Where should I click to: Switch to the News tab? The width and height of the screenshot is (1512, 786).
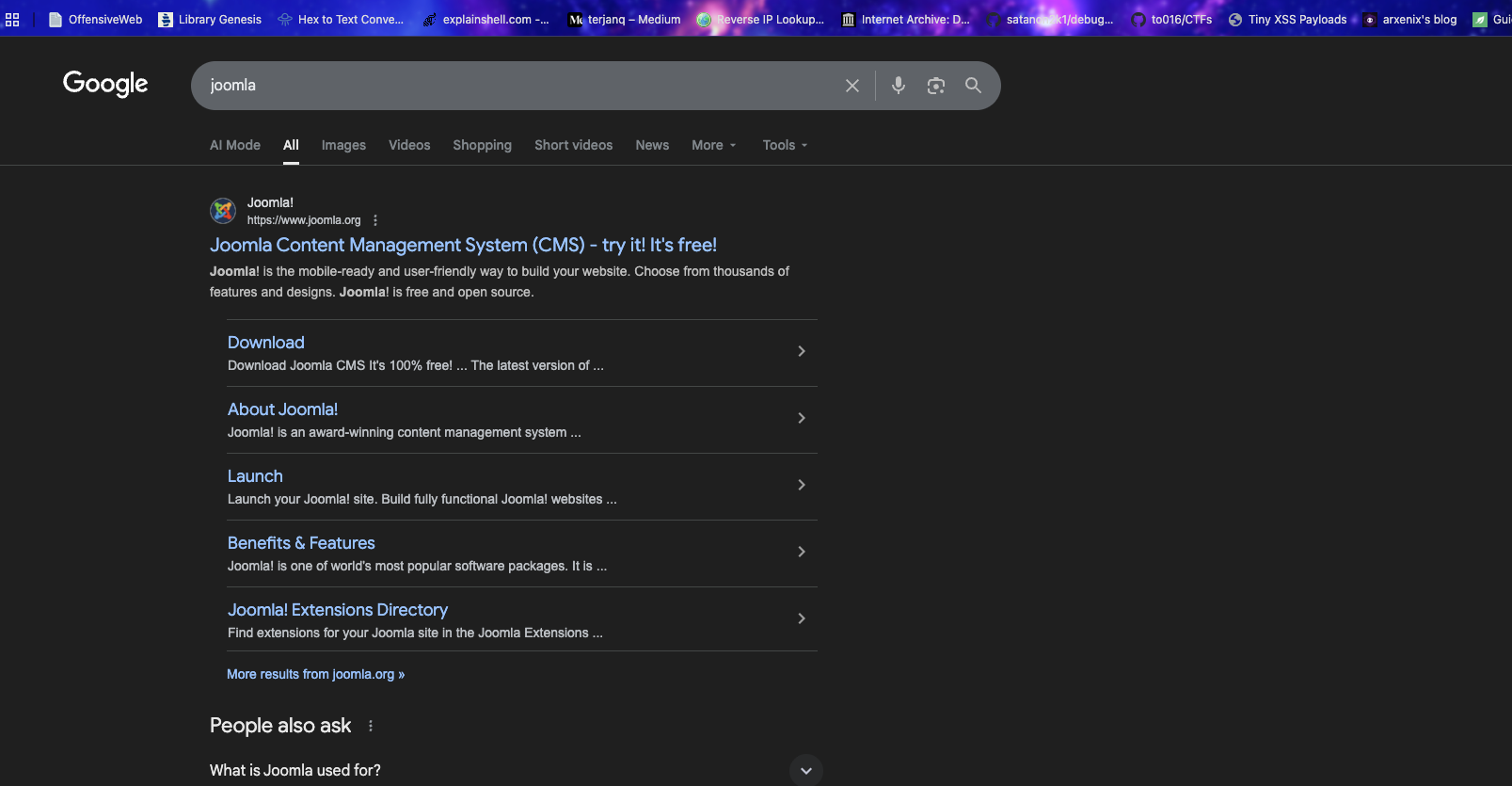pos(652,145)
